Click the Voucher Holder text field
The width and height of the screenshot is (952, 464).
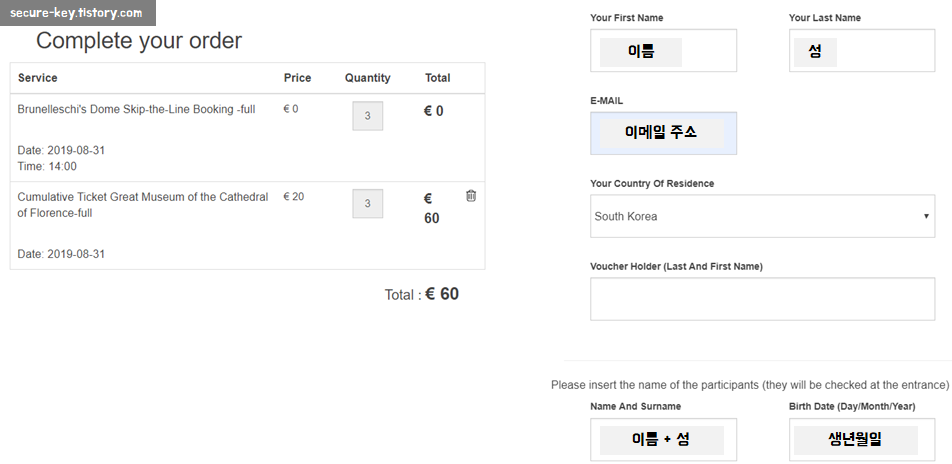pos(762,299)
